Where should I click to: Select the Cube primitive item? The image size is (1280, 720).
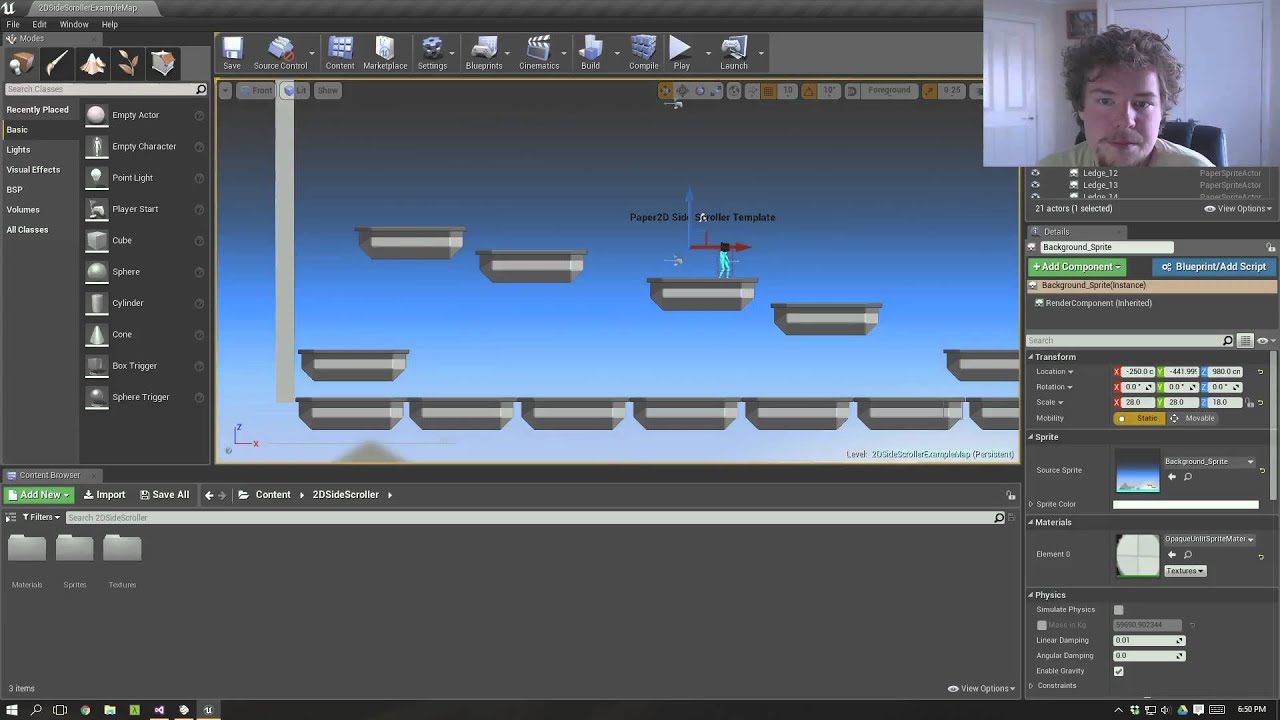tap(145, 240)
